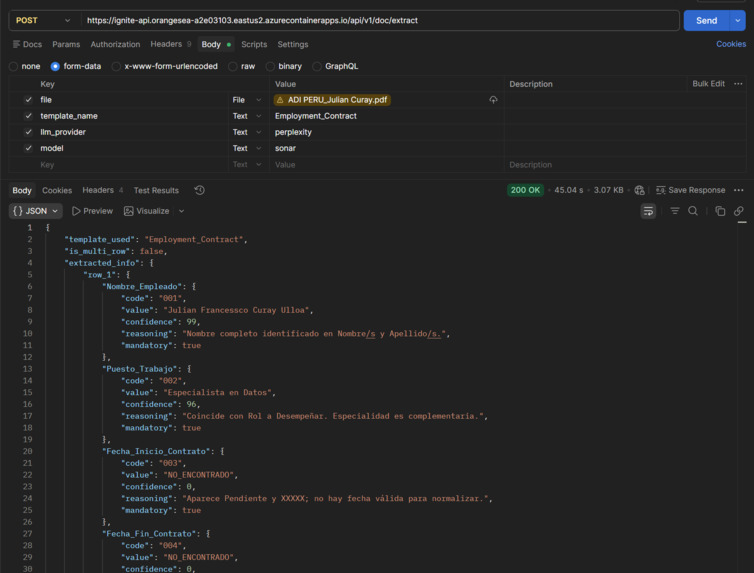This screenshot has height=573, width=754.
Task: Click the perplexity value cell
Action: (386, 132)
